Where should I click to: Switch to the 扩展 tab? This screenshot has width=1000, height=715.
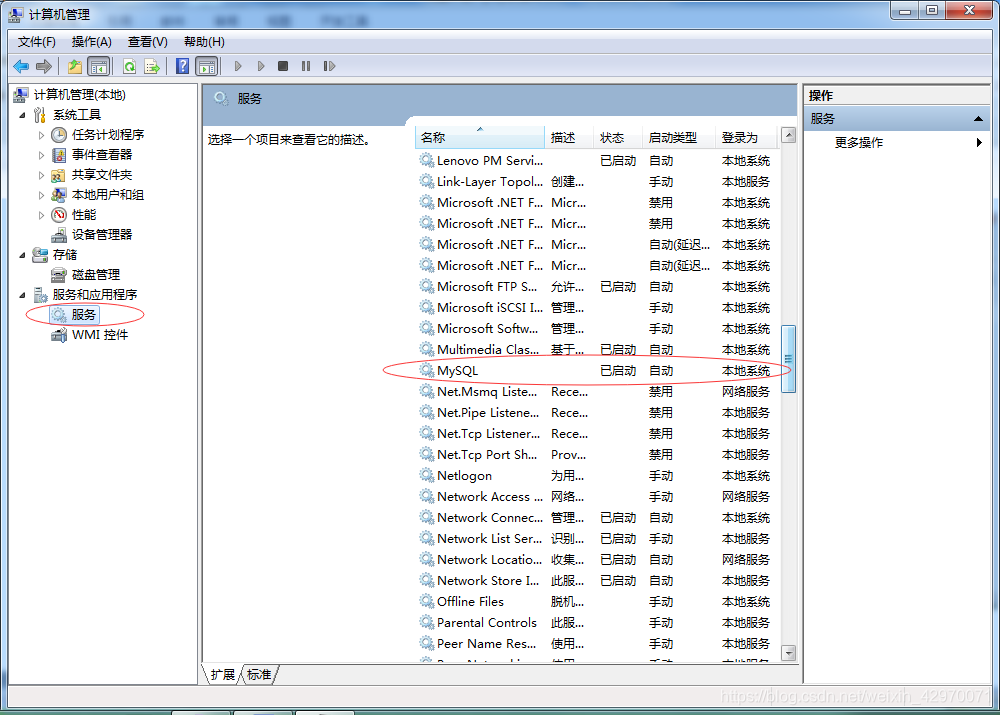[223, 675]
